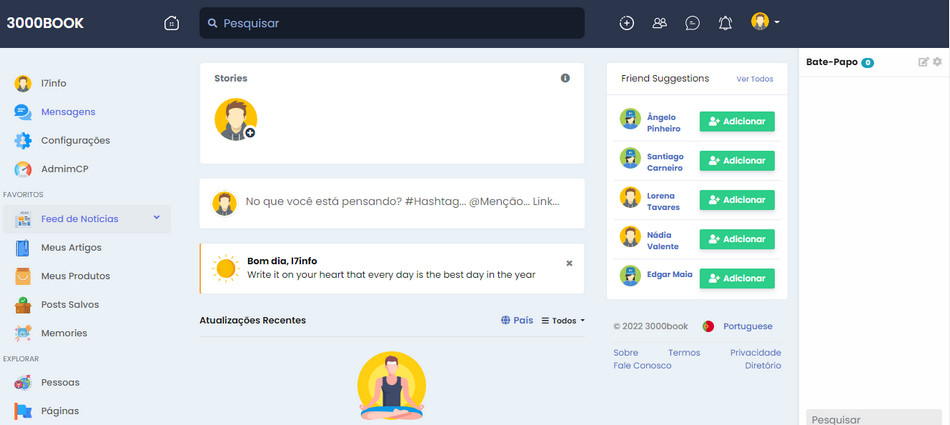The width and height of the screenshot is (950, 425).
Task: Click the Páginas flag icon
Action: point(23,411)
